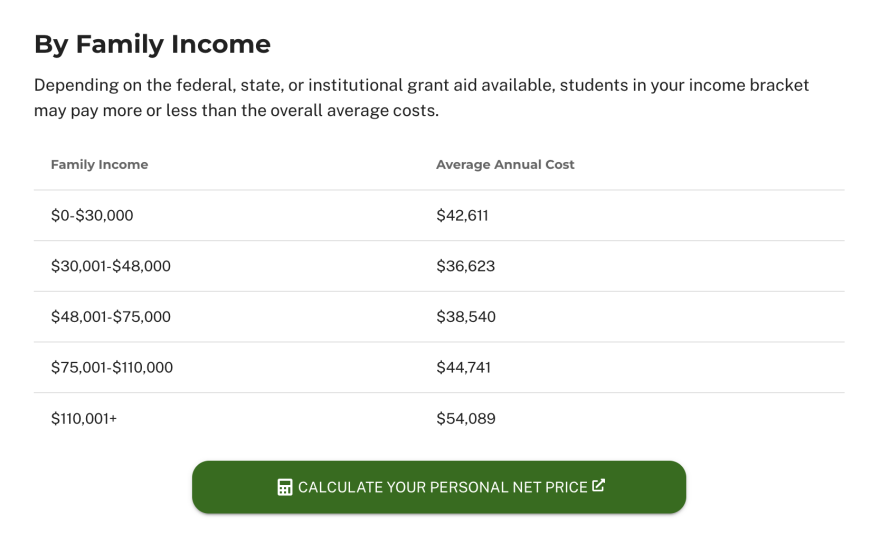
Task: Click the calculator icon on the green button
Action: tap(285, 488)
